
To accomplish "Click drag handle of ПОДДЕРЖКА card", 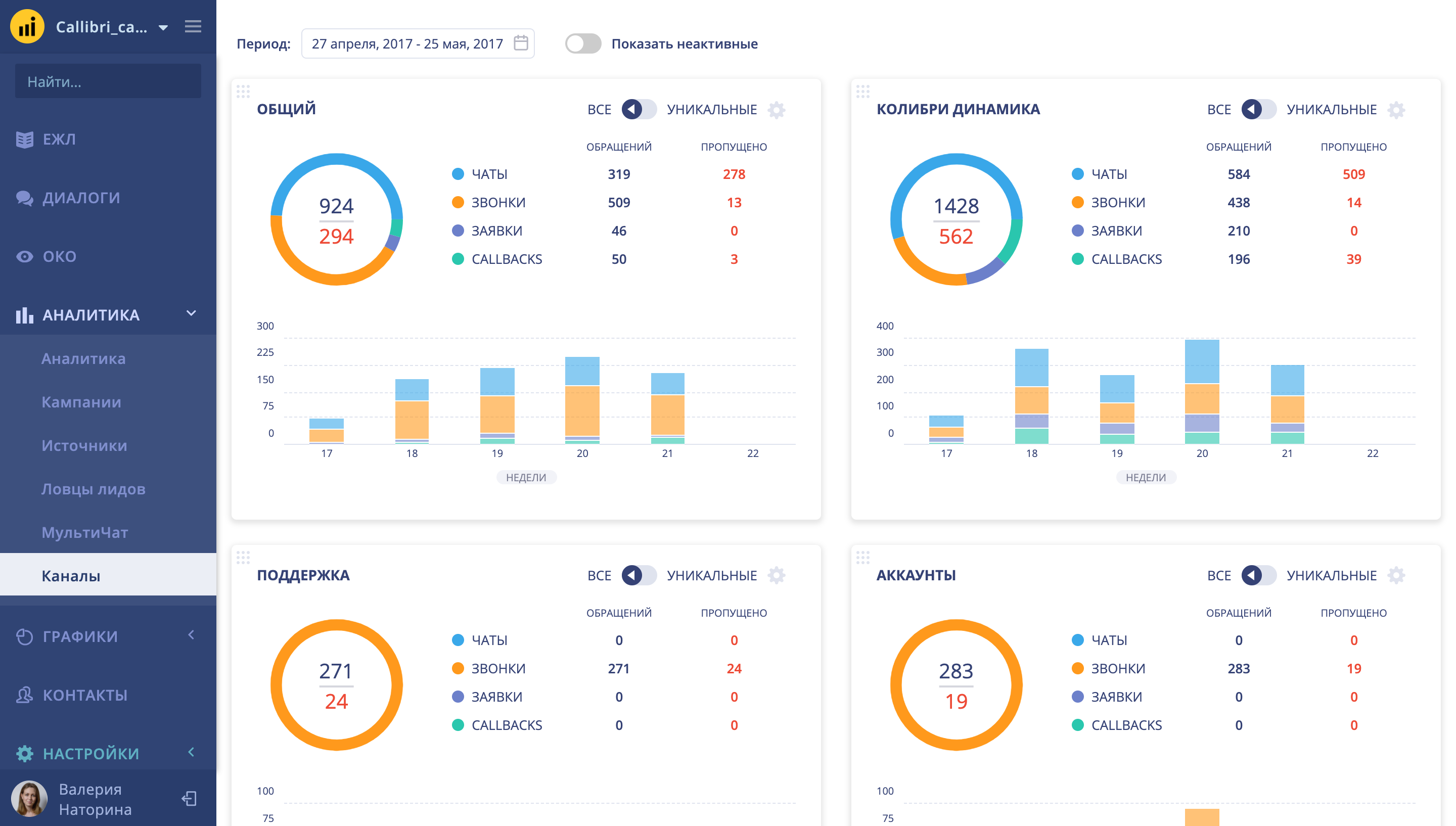I will coord(243,557).
